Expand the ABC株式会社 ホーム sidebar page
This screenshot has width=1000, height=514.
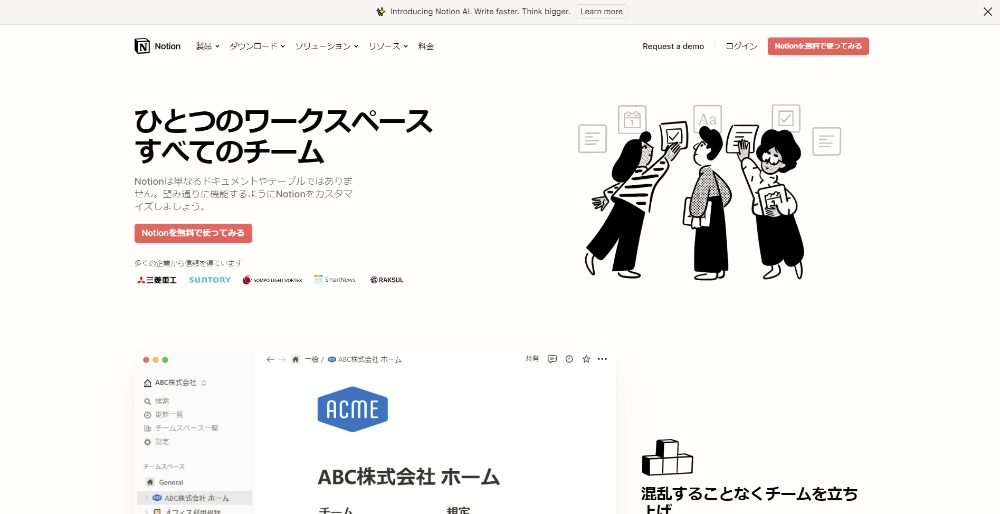(145, 498)
